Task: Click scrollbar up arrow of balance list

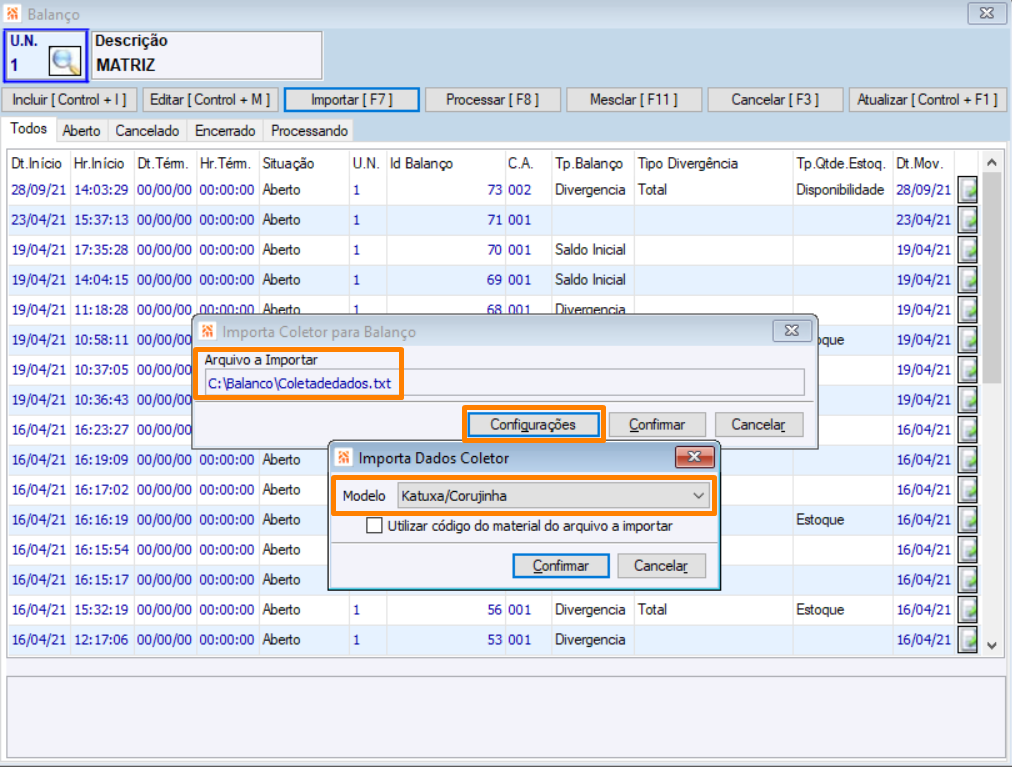Action: [x=992, y=163]
